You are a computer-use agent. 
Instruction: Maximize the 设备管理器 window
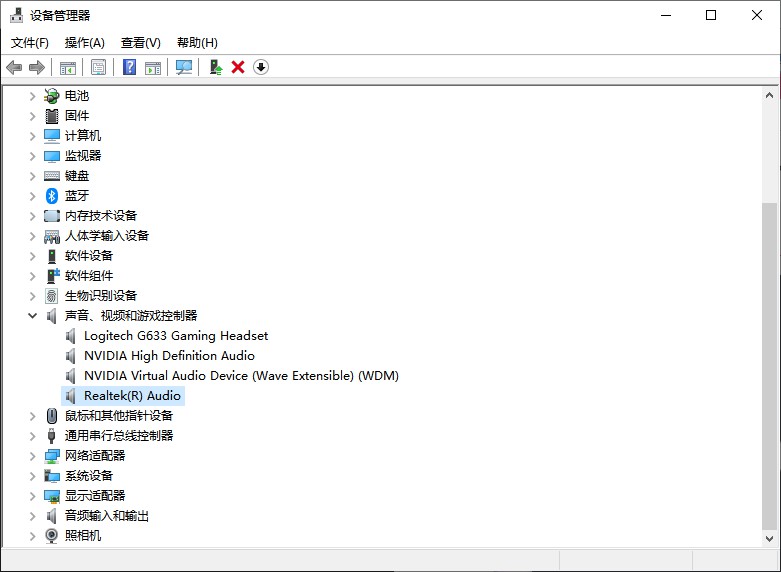click(711, 15)
